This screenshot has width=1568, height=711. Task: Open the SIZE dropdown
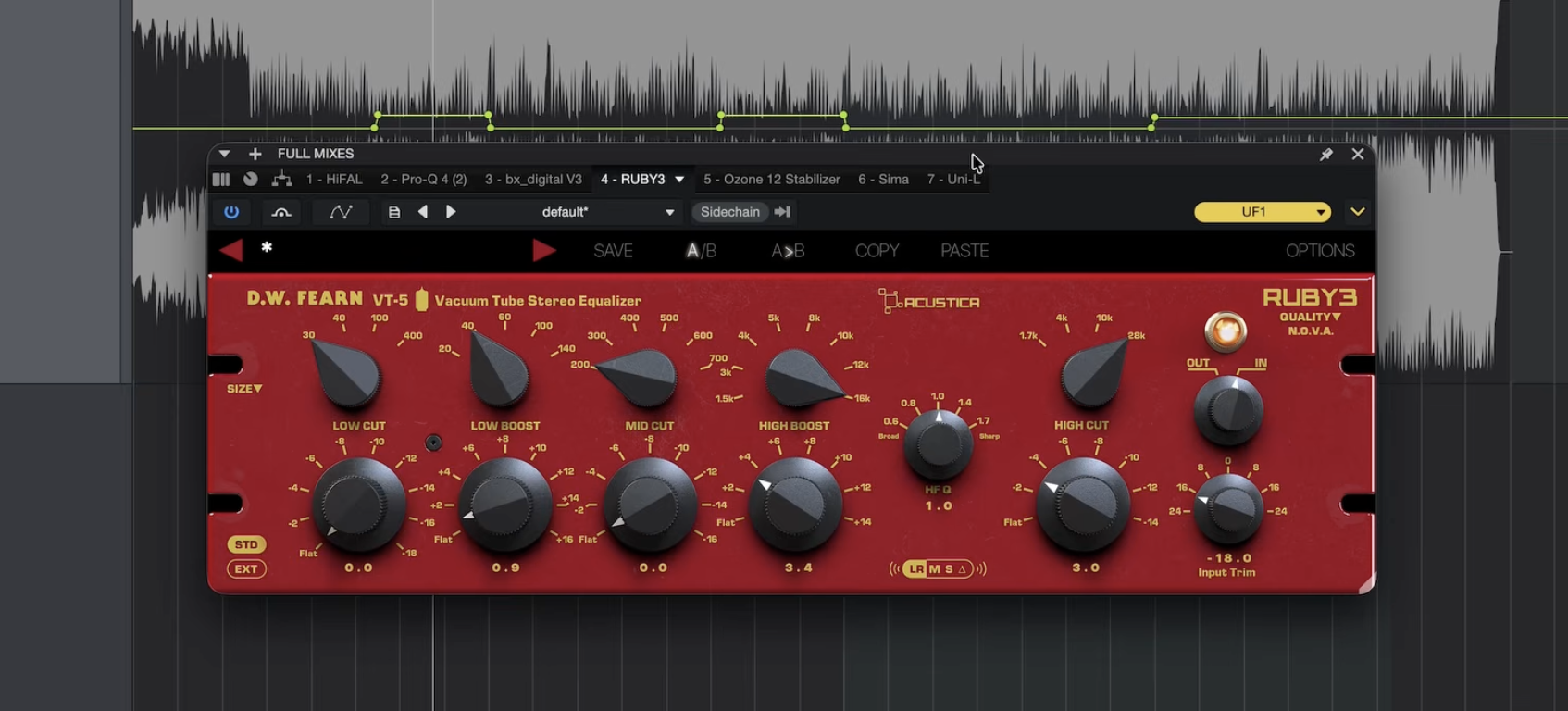[244, 389]
